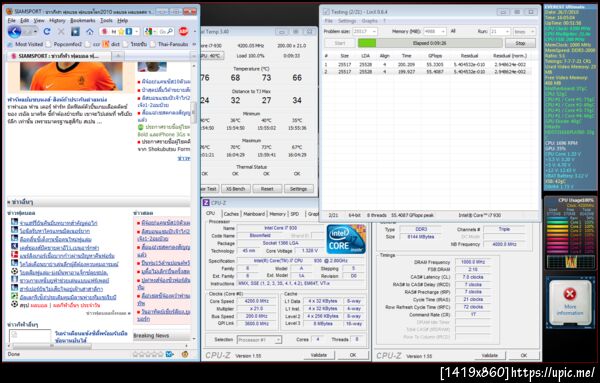The width and height of the screenshot is (600, 383).
Task: Open the Firefox tab list dropdown
Action: pos(193,56)
